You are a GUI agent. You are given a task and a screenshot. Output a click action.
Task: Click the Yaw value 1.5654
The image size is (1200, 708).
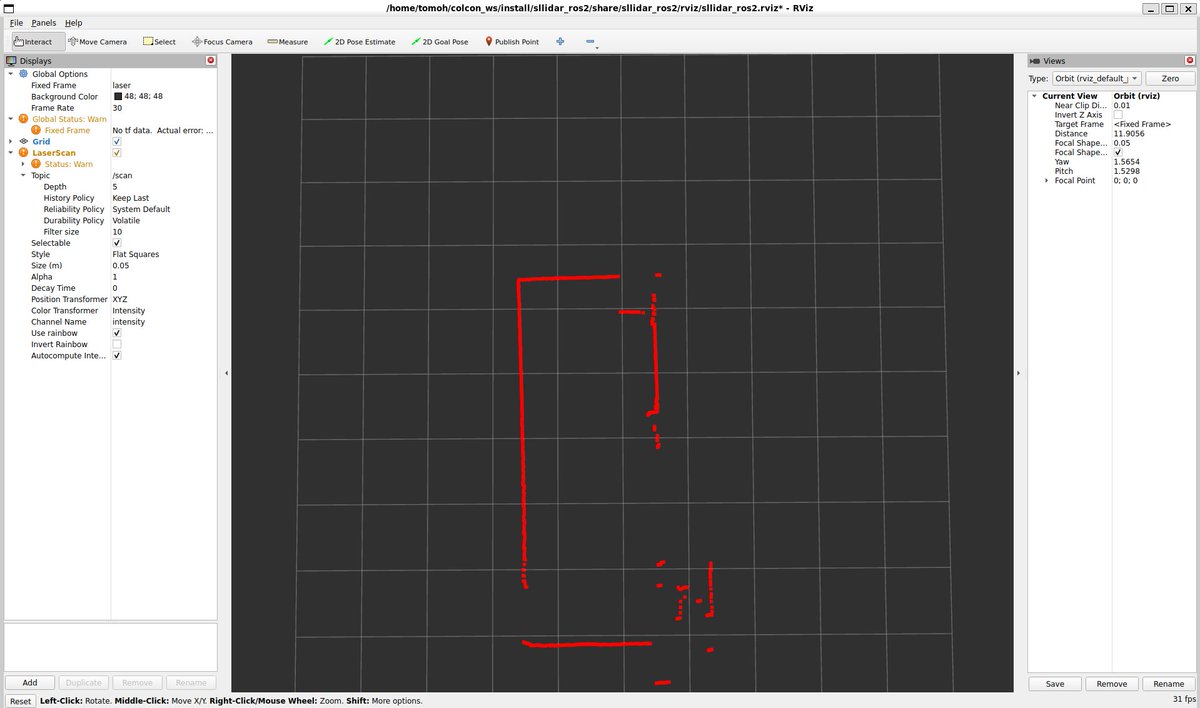(1126, 161)
